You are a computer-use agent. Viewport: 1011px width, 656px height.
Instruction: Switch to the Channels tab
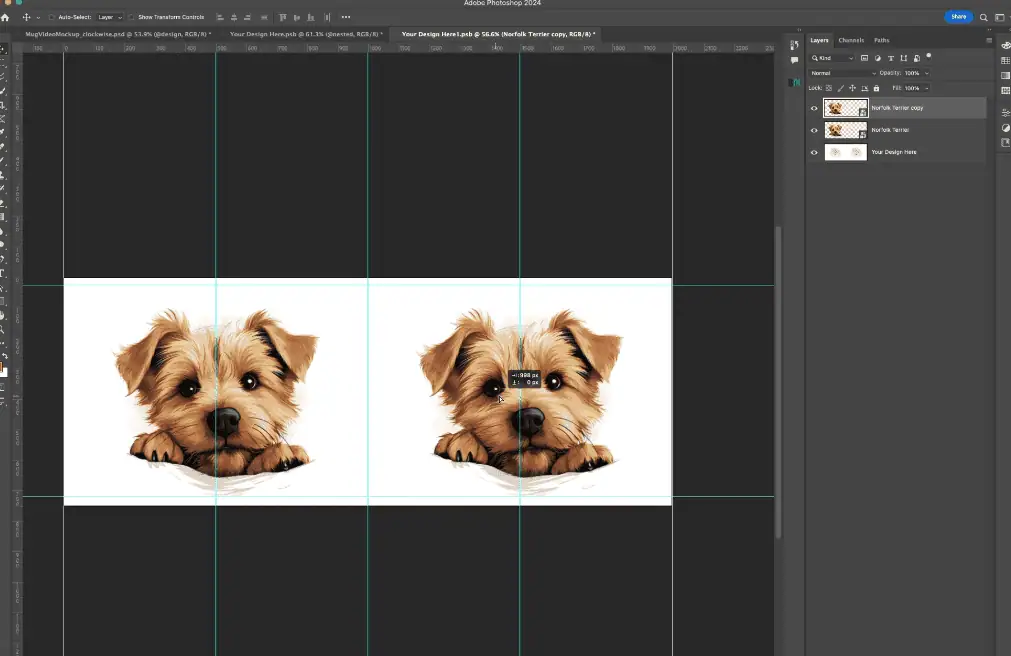[851, 40]
